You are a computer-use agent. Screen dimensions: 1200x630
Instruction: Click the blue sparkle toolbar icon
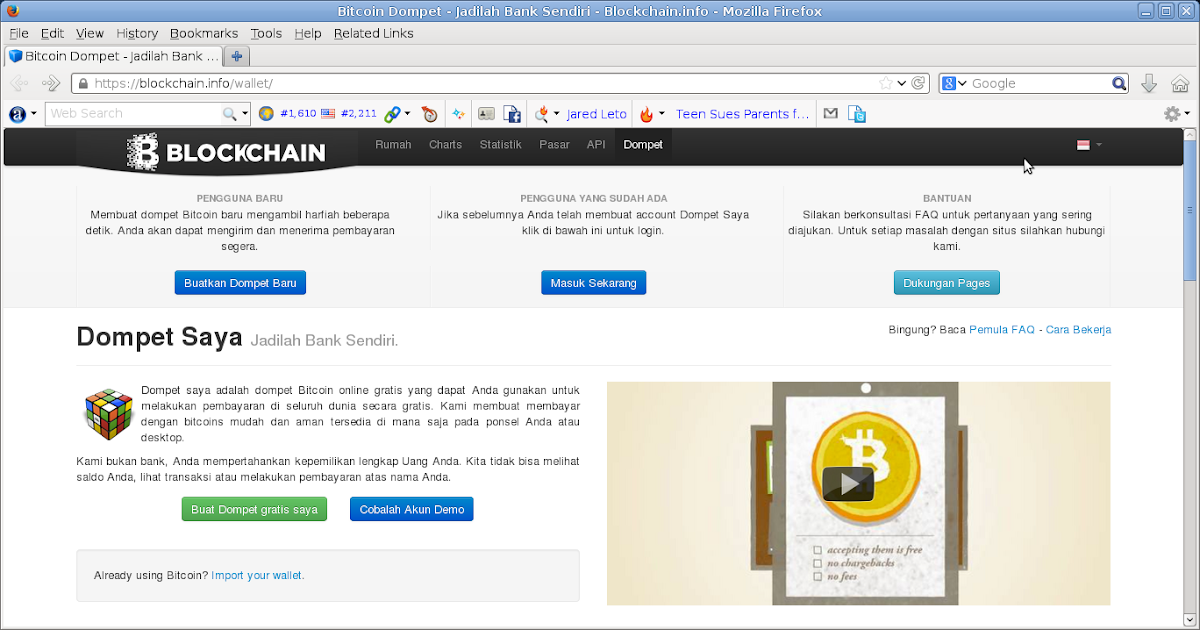click(459, 114)
